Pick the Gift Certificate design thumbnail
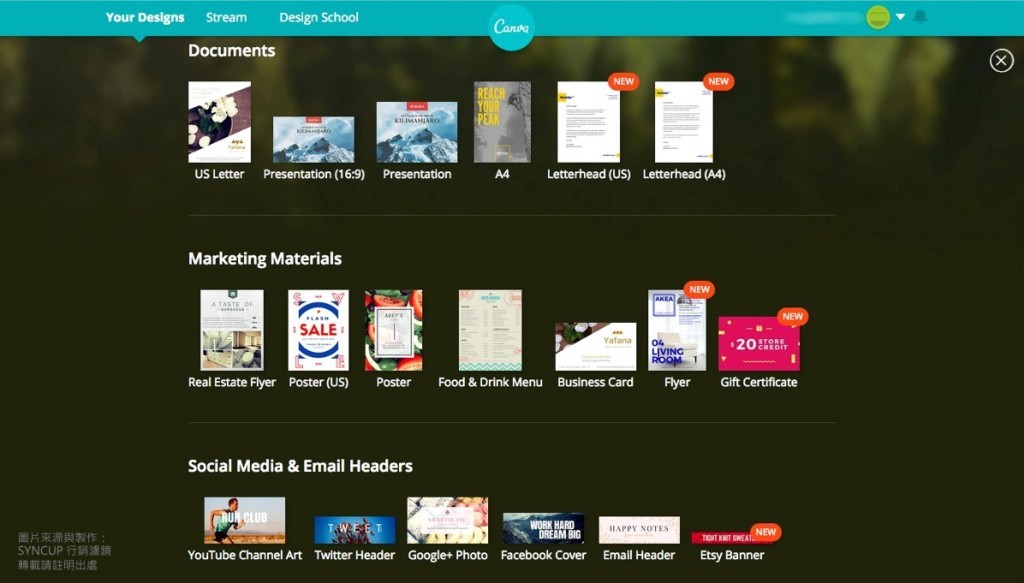The width and height of the screenshot is (1024, 583). click(x=758, y=344)
